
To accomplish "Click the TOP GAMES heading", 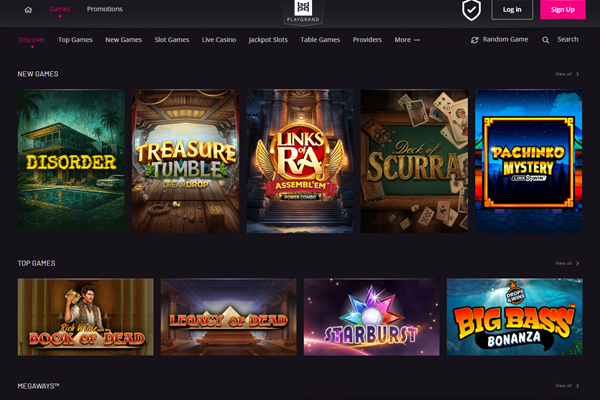I will click(x=36, y=263).
